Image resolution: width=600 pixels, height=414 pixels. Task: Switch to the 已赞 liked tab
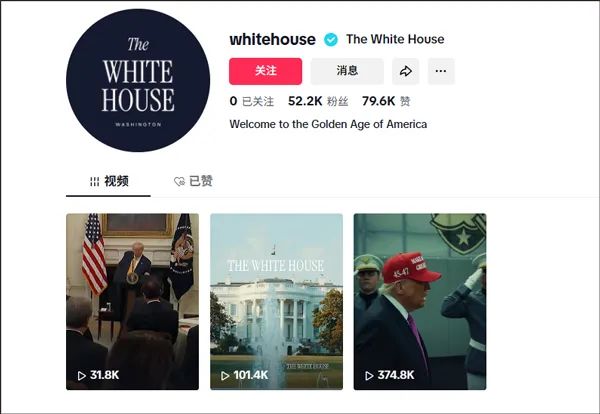[193, 181]
